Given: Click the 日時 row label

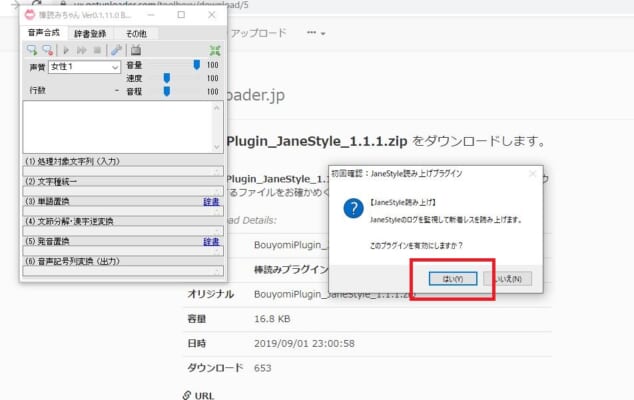Looking at the screenshot, I should pyautogui.click(x=197, y=343).
